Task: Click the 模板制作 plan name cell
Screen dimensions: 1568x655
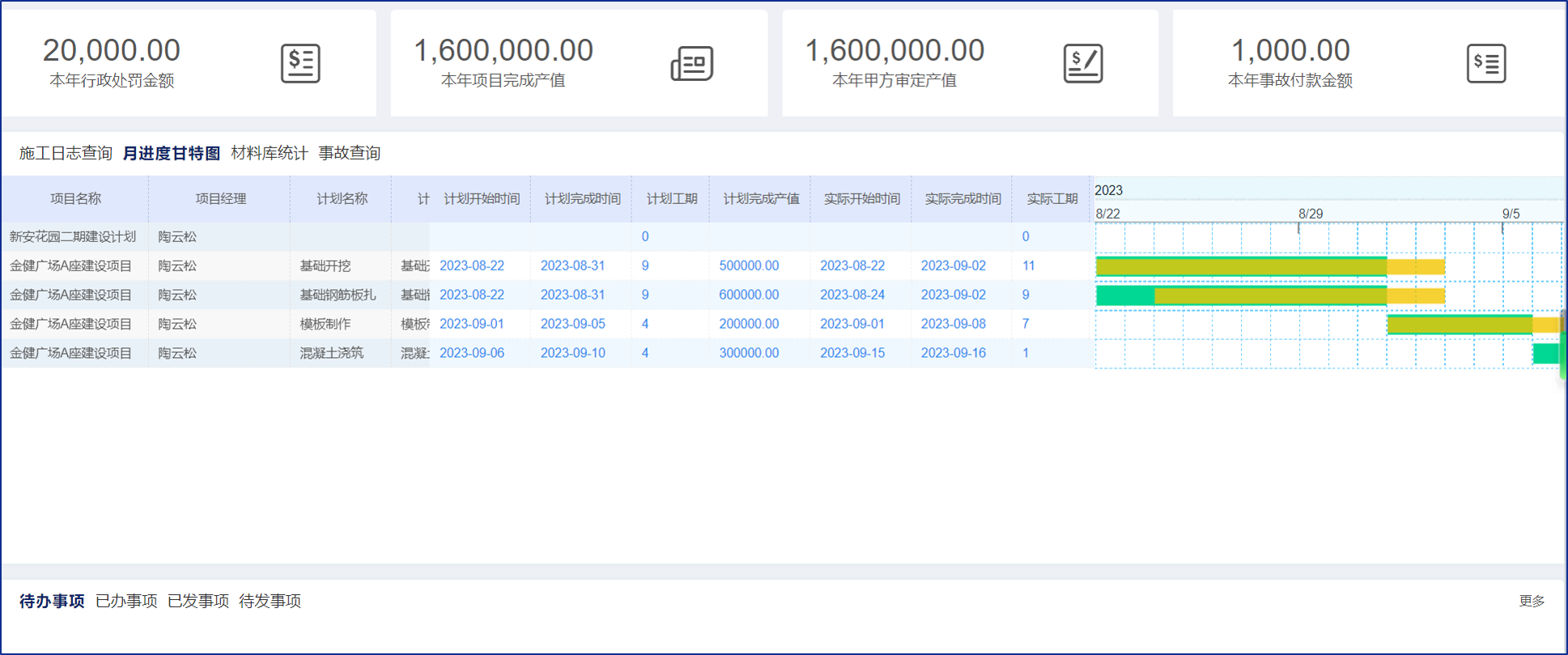Action: tap(325, 324)
